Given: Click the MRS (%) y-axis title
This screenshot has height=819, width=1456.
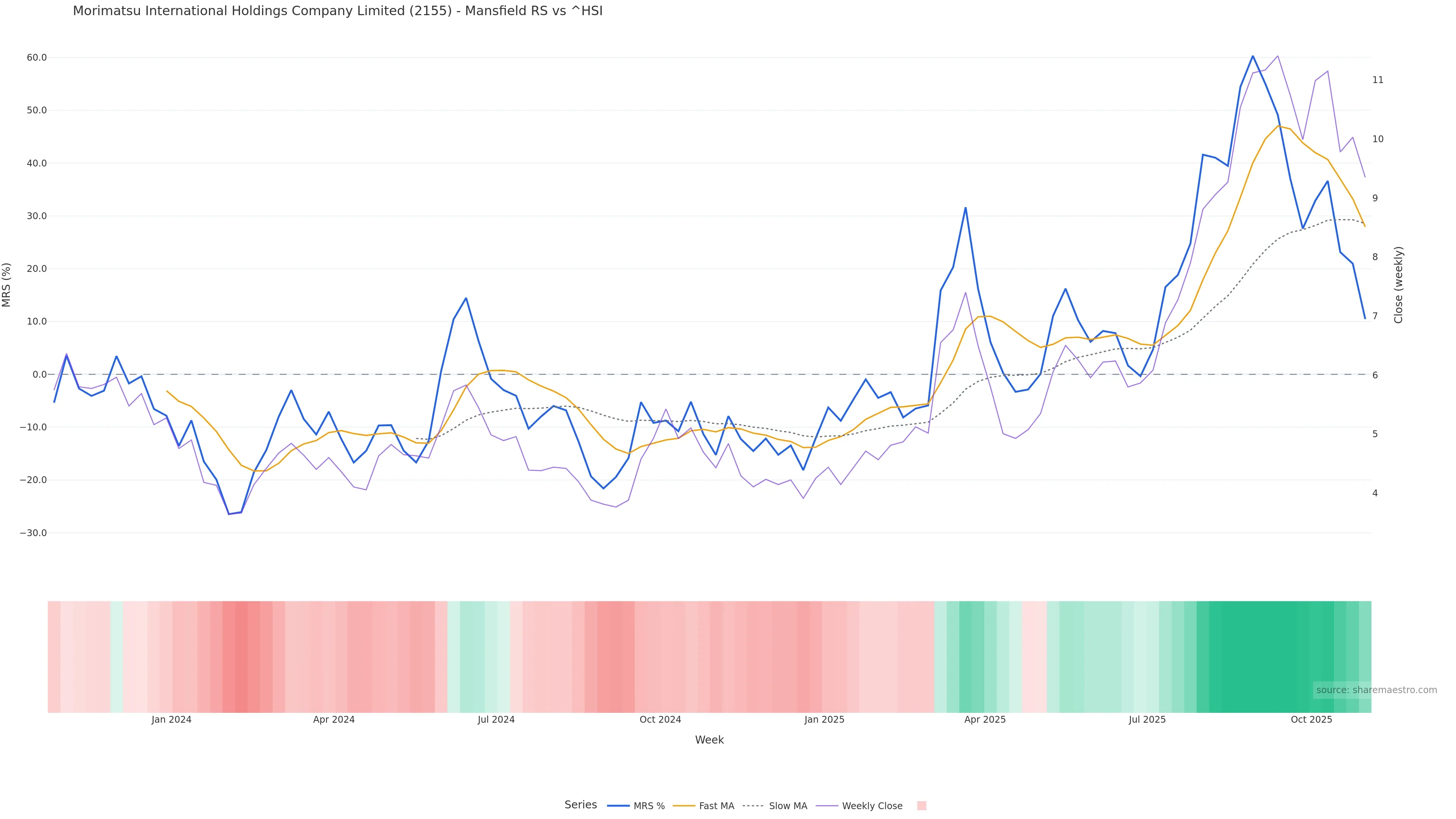Looking at the screenshot, I should tap(7, 285).
